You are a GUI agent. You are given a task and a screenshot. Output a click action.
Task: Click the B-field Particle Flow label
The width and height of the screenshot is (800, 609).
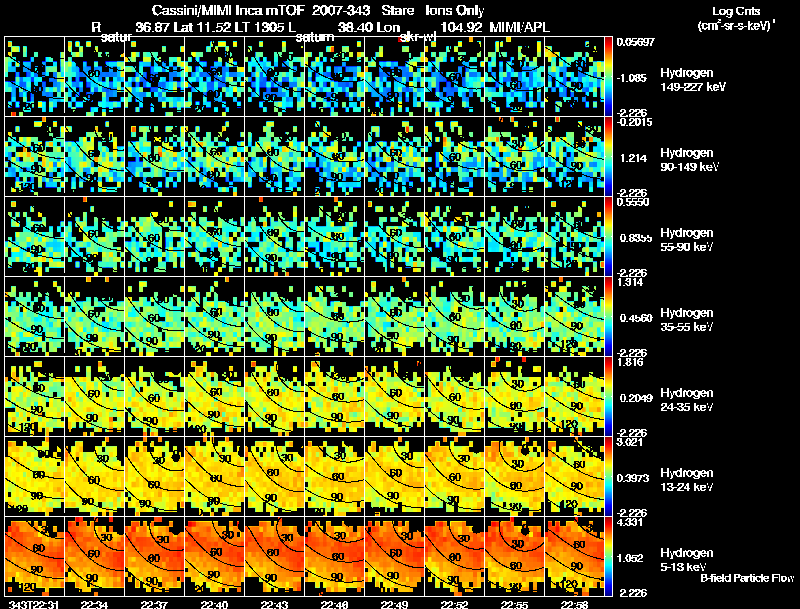click(747, 578)
